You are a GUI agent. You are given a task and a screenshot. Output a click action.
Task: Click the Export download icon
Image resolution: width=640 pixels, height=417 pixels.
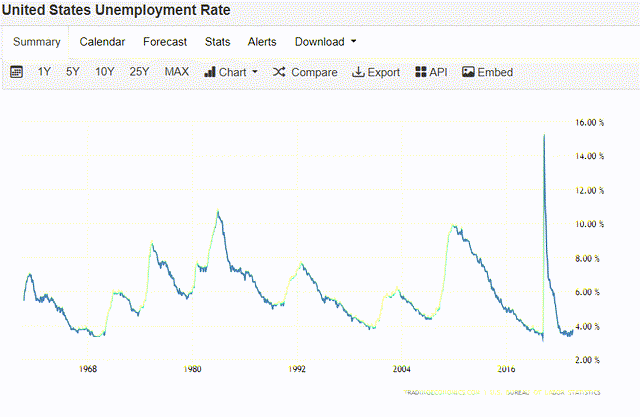click(358, 72)
